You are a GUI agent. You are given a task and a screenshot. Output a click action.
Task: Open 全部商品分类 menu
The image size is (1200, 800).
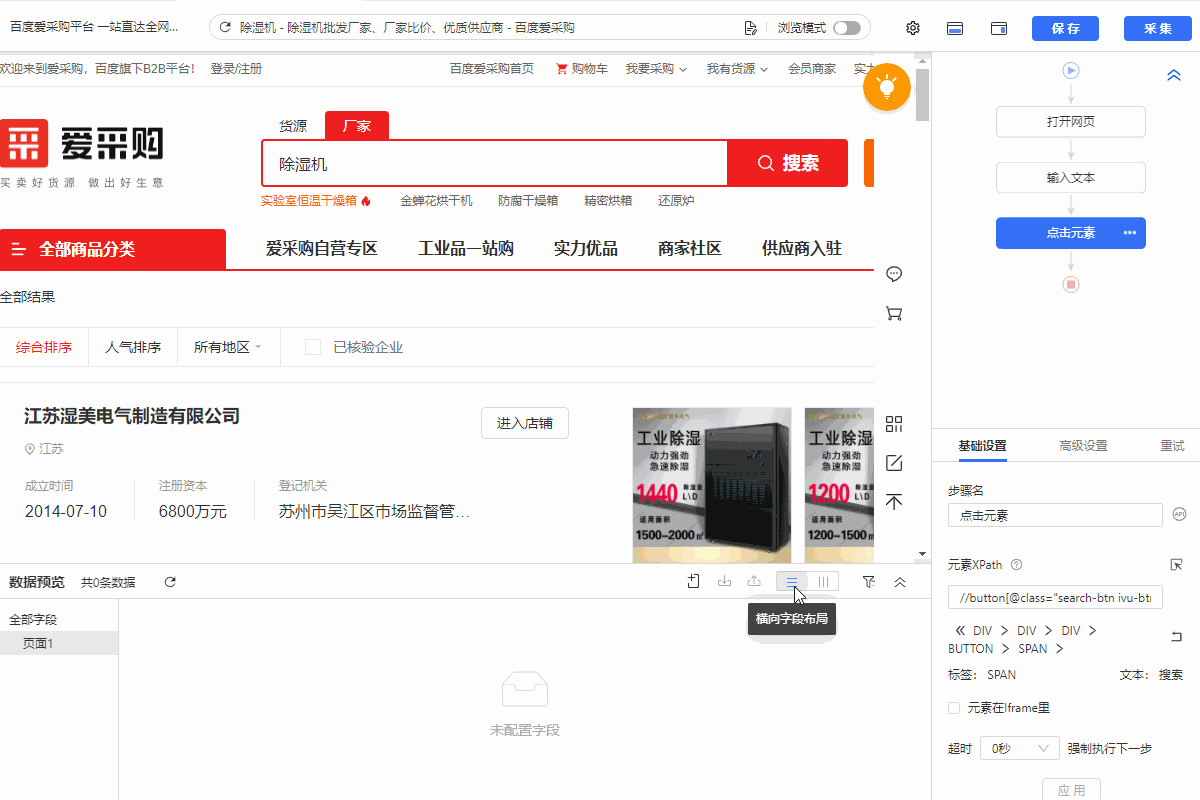(x=113, y=249)
